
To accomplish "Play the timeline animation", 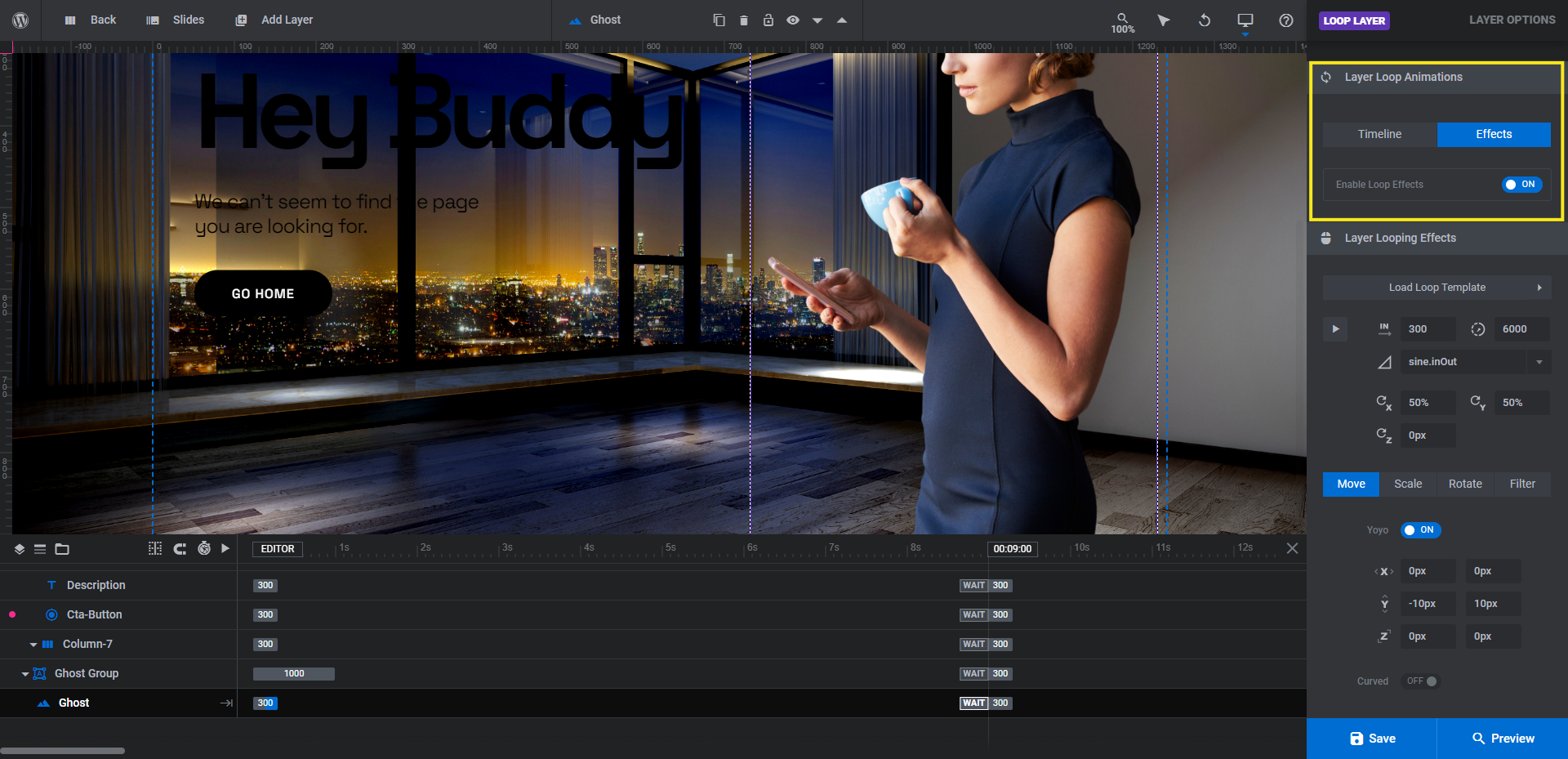I will 225,549.
